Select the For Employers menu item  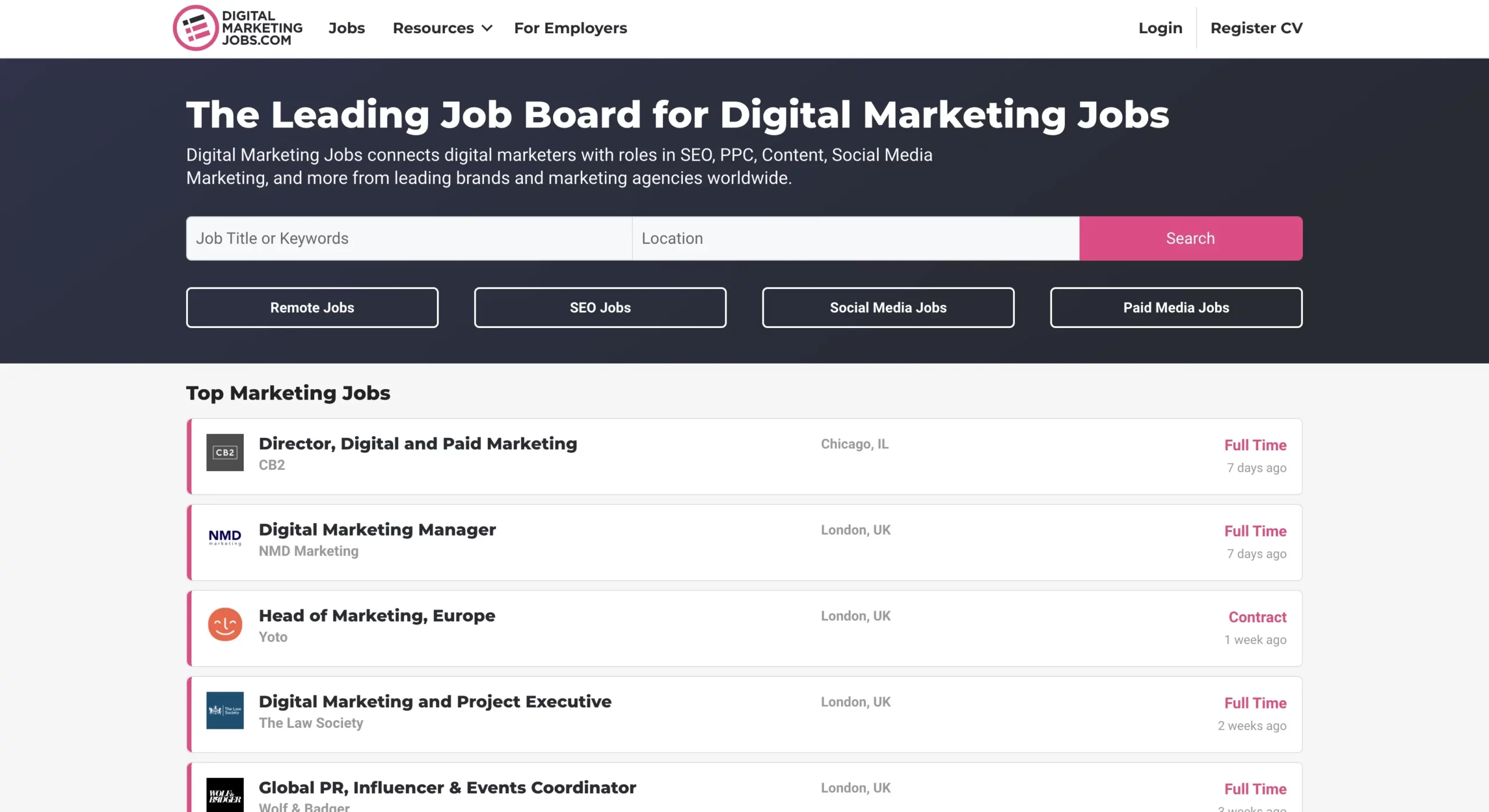[570, 27]
